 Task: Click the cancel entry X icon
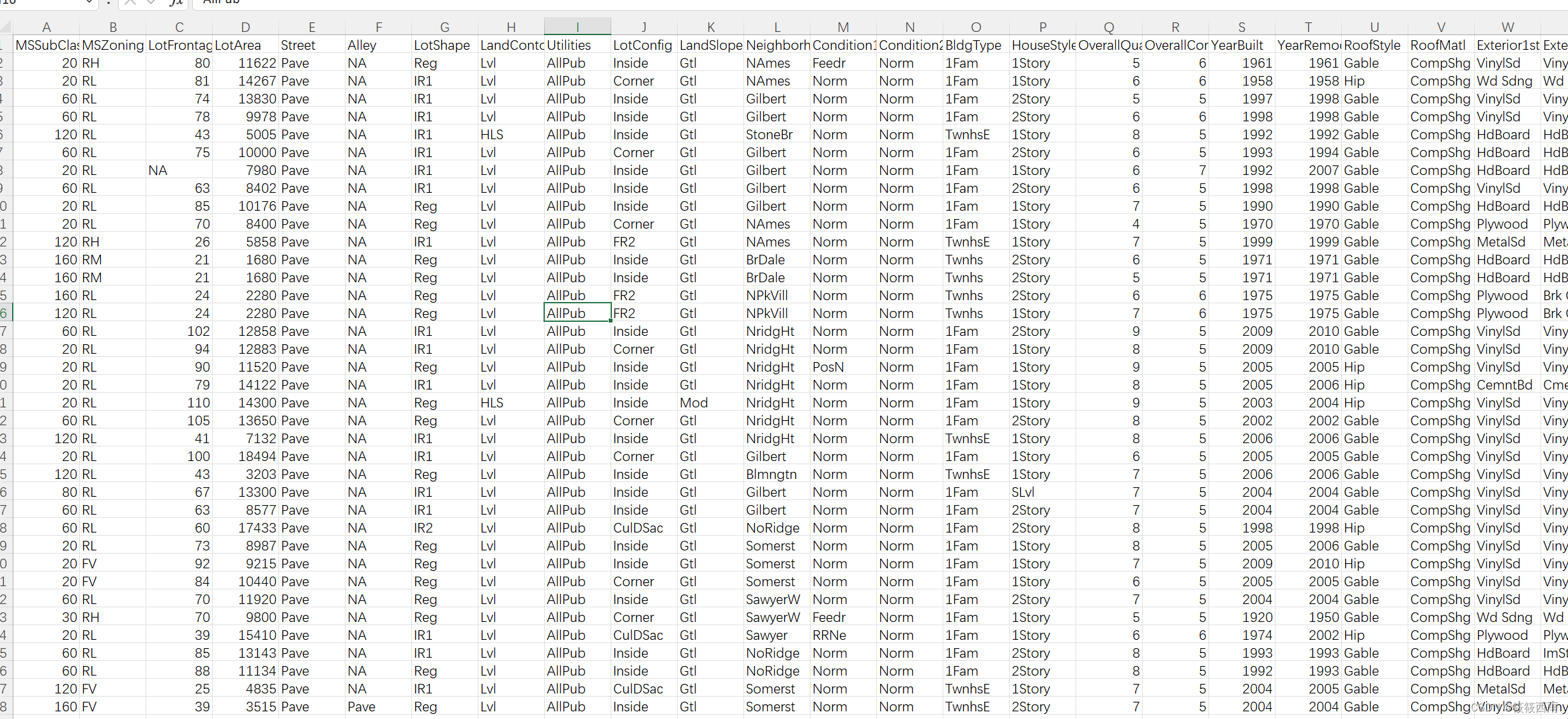coord(130,3)
